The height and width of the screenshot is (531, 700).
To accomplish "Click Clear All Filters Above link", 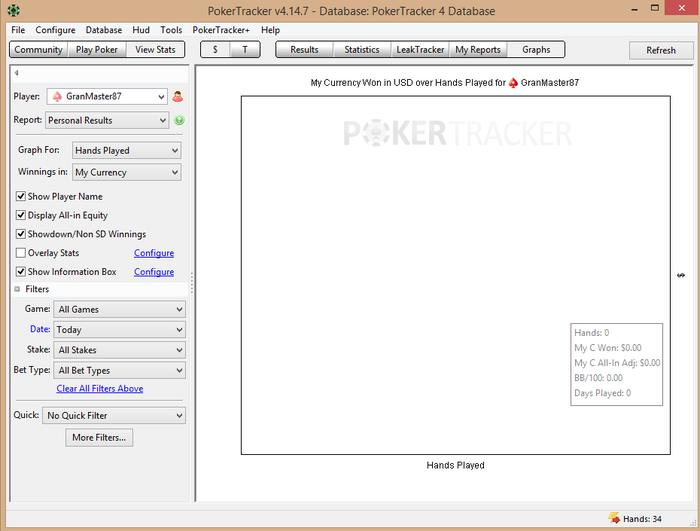I will click(100, 389).
